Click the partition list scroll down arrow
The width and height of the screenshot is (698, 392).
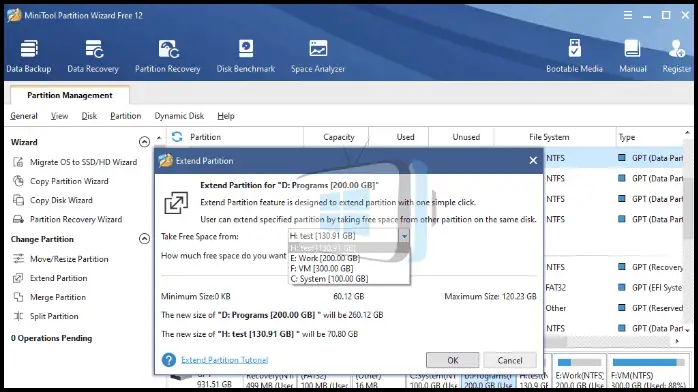(x=688, y=330)
